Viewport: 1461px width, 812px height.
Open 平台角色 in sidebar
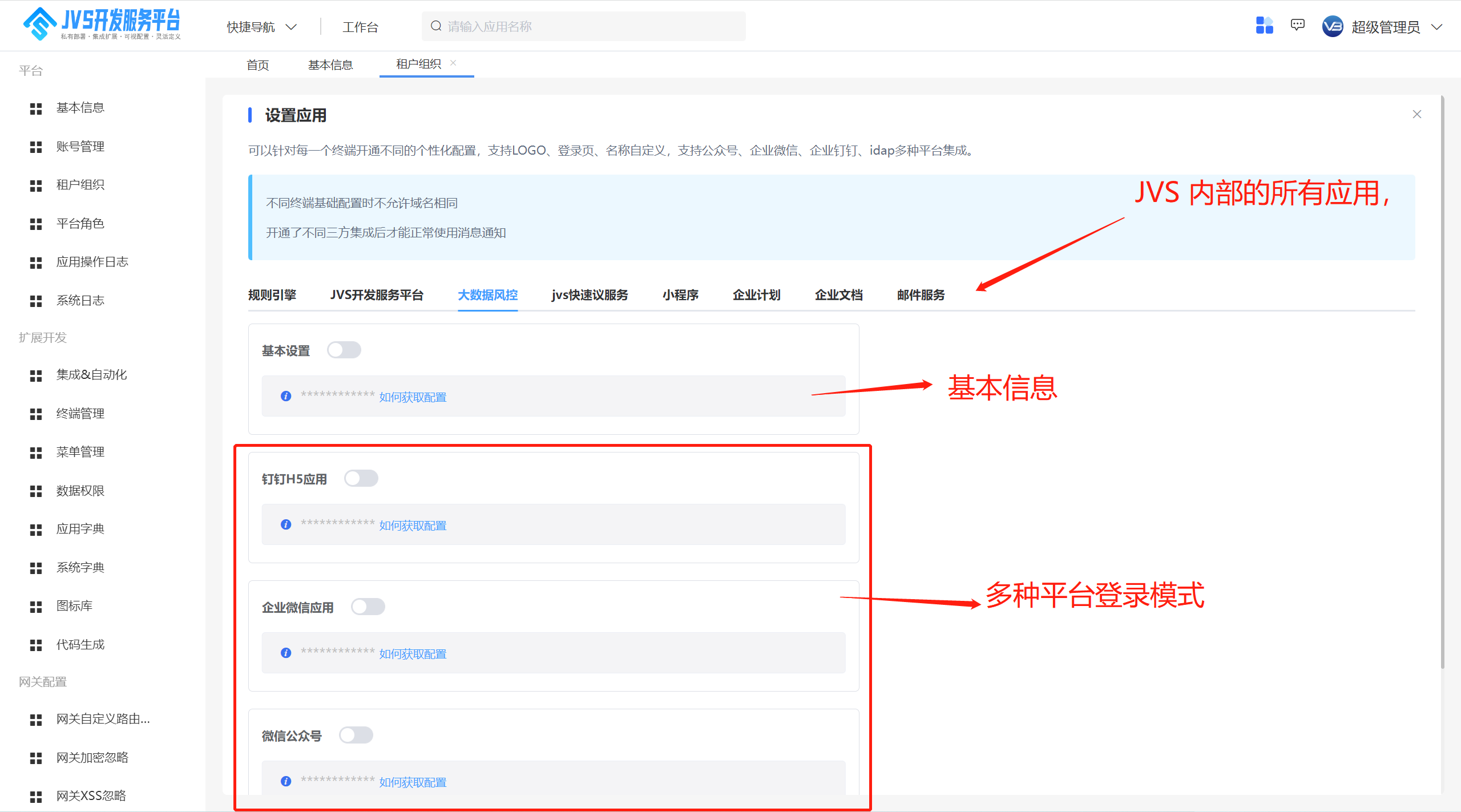80,224
